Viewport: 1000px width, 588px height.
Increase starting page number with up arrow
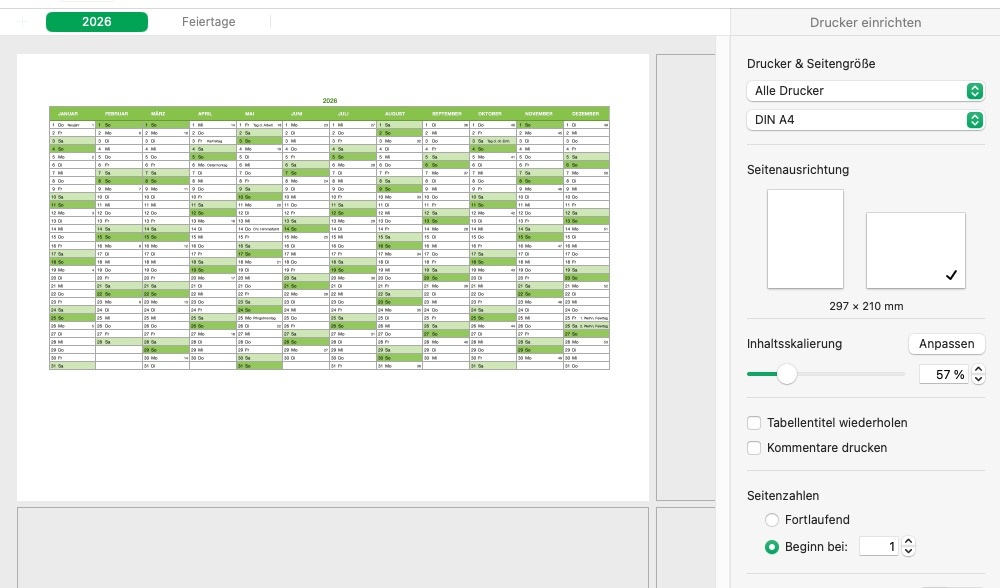tap(908, 541)
